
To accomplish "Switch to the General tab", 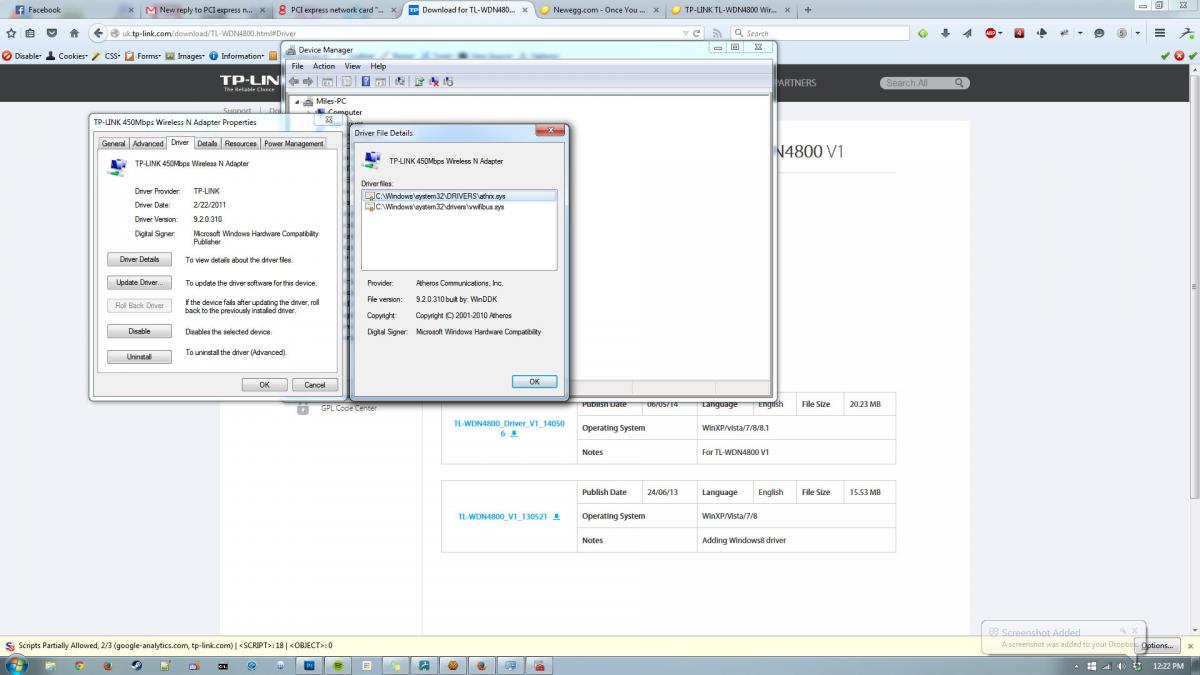I will coord(113,144).
